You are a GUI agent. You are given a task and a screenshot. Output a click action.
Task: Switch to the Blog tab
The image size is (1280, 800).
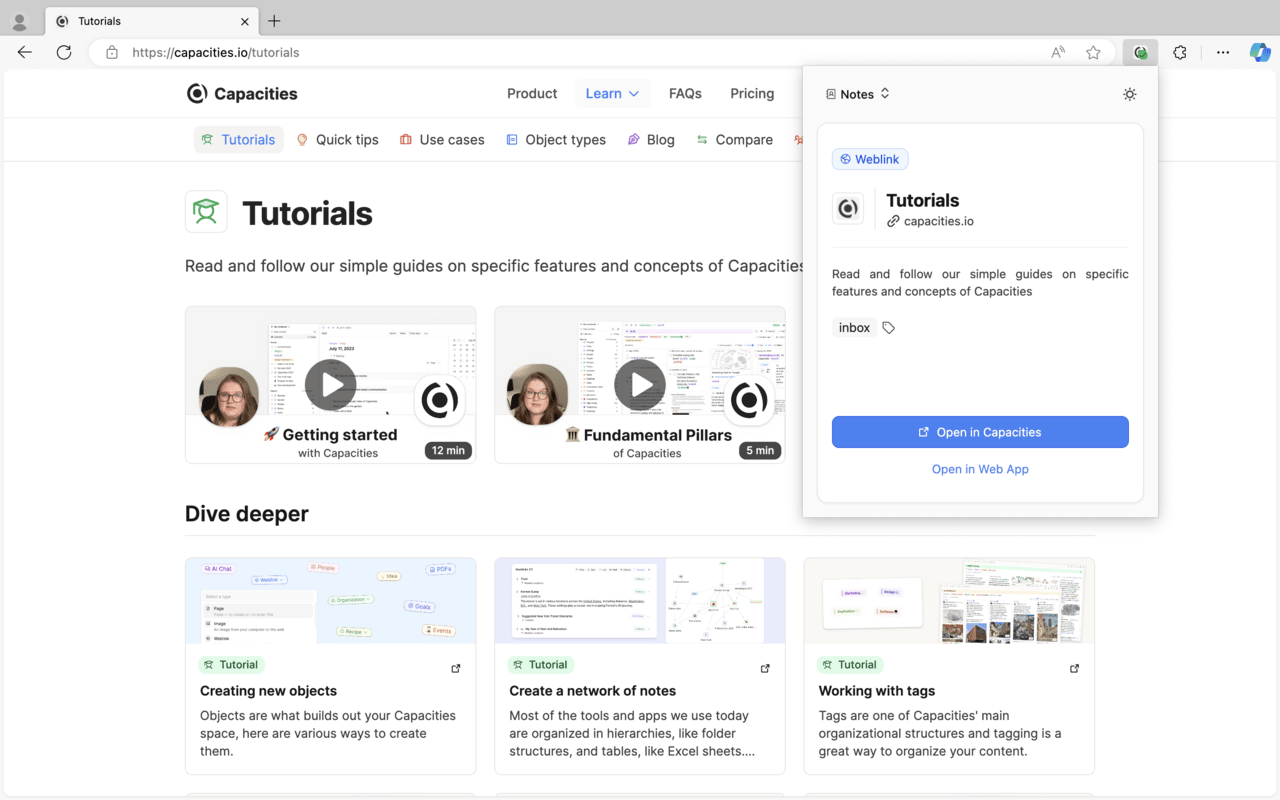click(651, 140)
